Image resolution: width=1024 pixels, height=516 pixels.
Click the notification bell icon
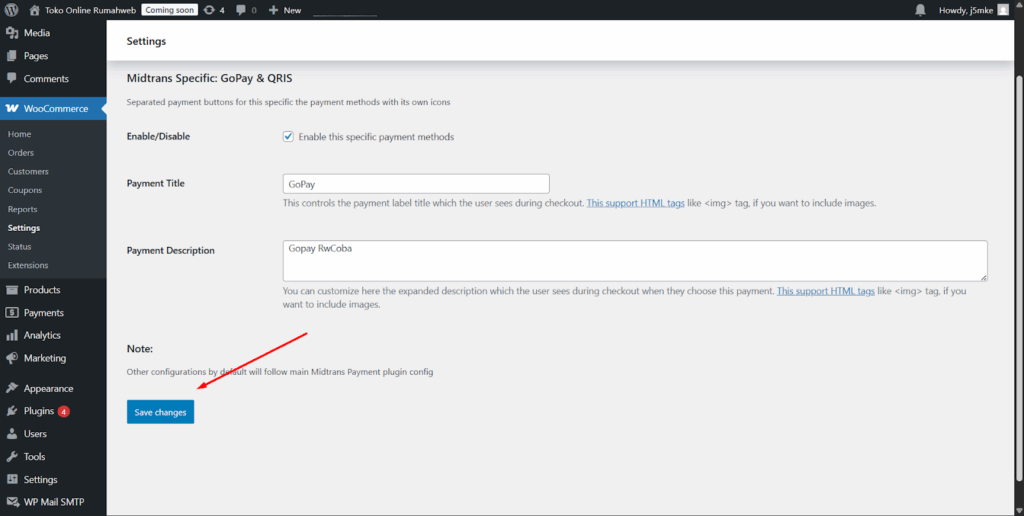(x=920, y=10)
